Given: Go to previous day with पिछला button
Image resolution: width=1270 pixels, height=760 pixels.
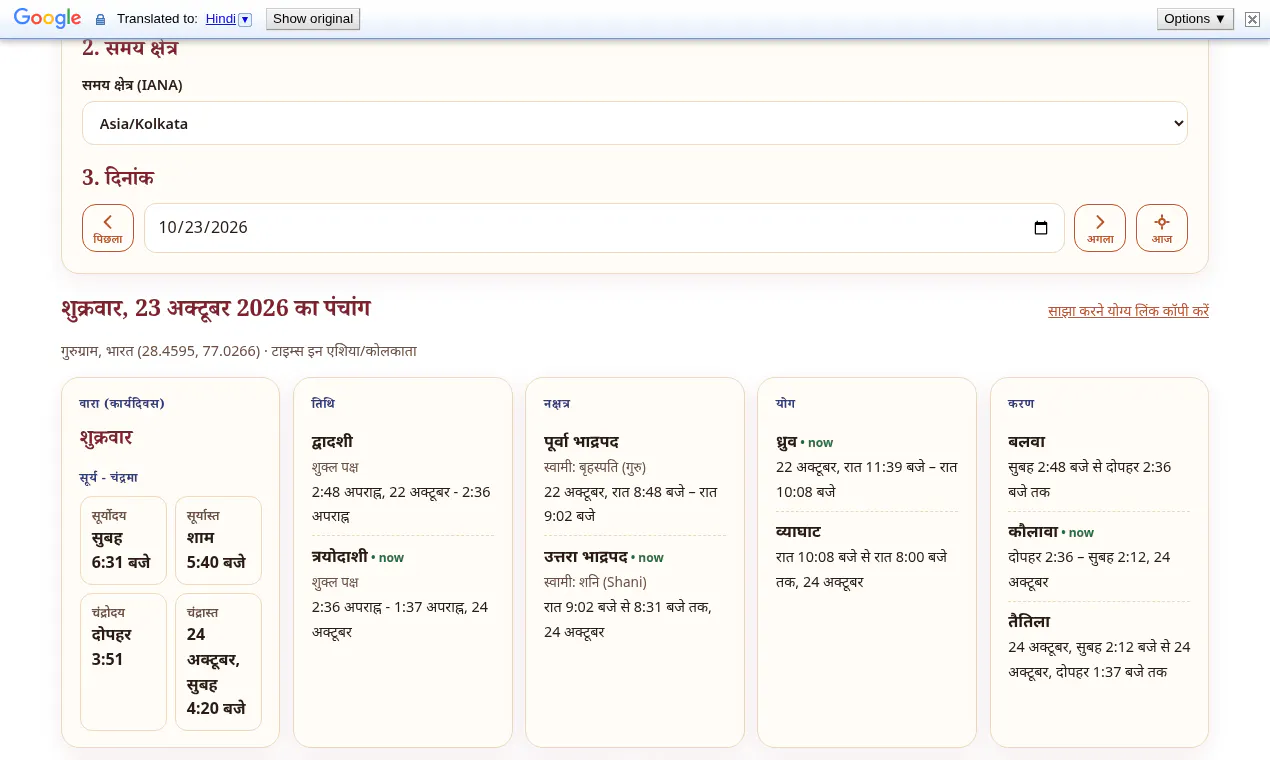Looking at the screenshot, I should click(x=108, y=228).
